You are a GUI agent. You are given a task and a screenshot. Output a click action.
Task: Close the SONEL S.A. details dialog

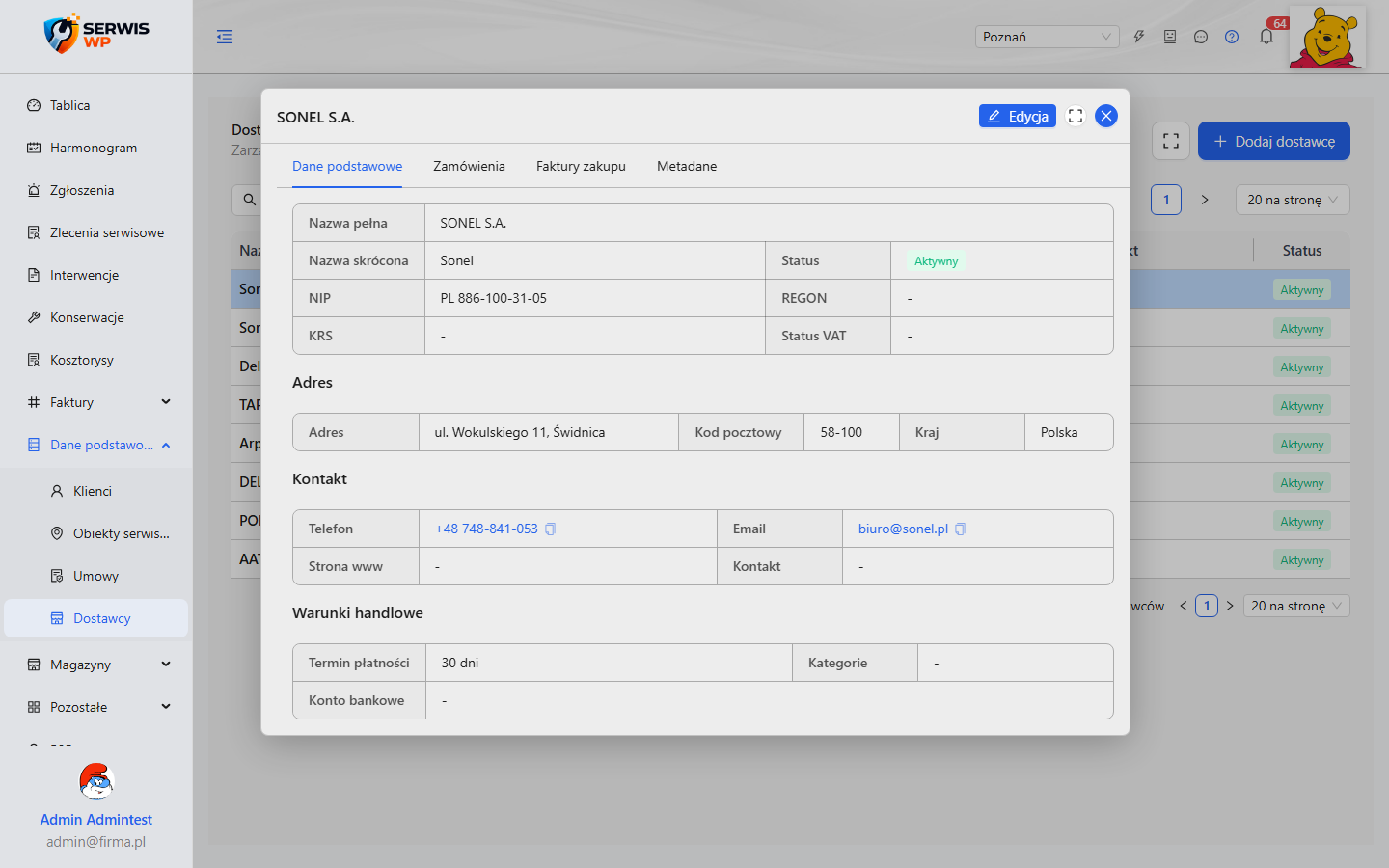click(1106, 116)
